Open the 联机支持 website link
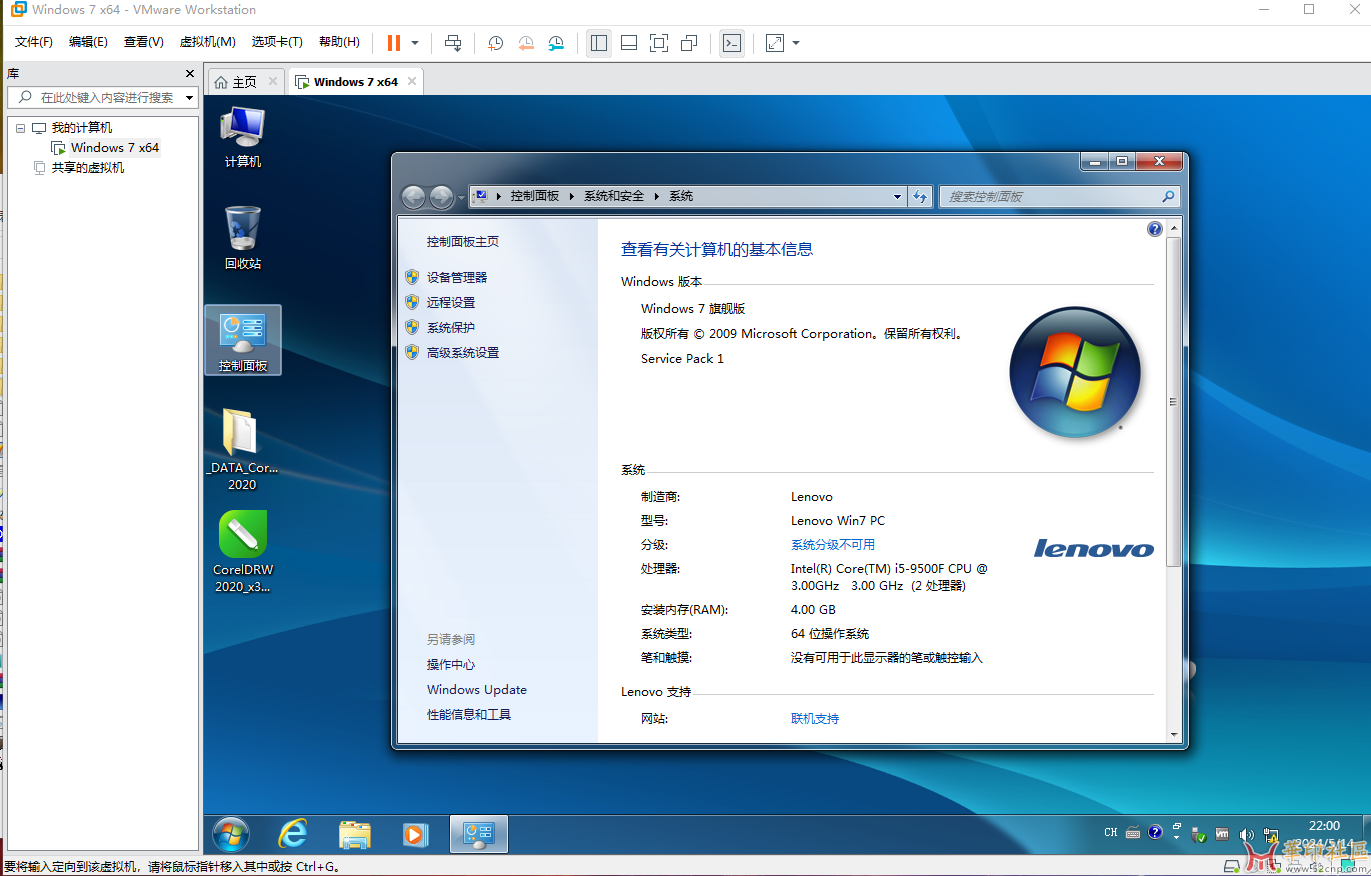 point(815,719)
